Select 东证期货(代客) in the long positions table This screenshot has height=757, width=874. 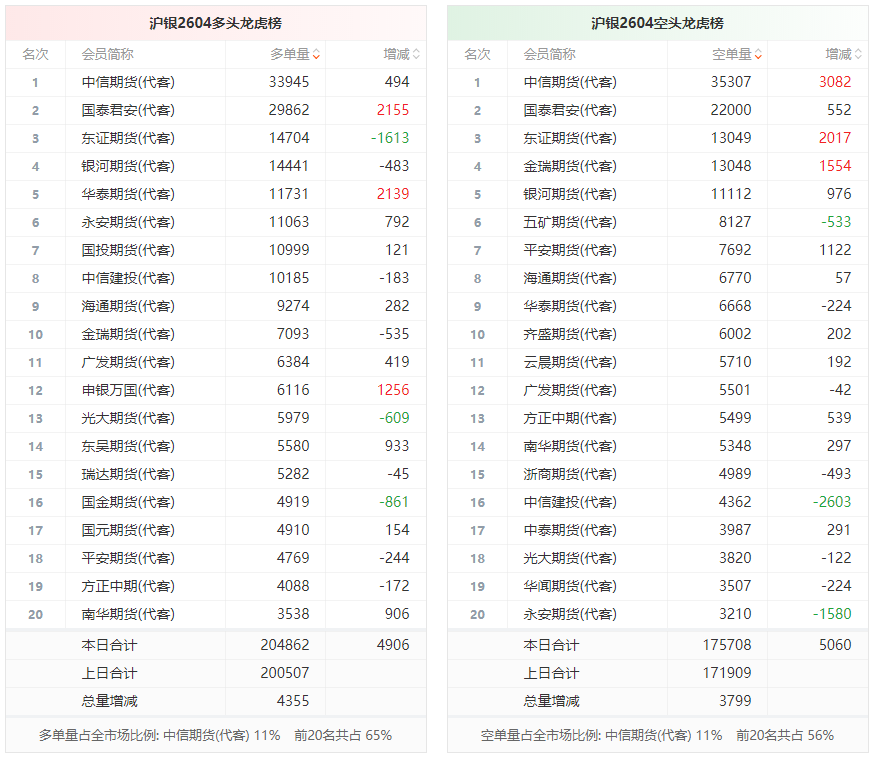(128, 138)
